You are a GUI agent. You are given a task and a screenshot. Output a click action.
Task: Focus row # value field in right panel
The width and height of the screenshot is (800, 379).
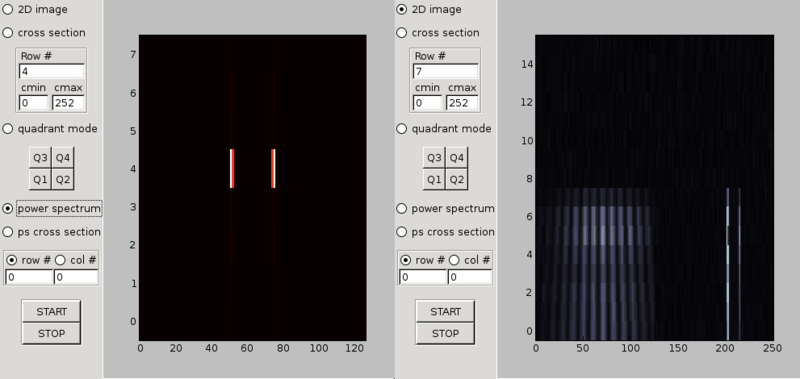(423, 277)
